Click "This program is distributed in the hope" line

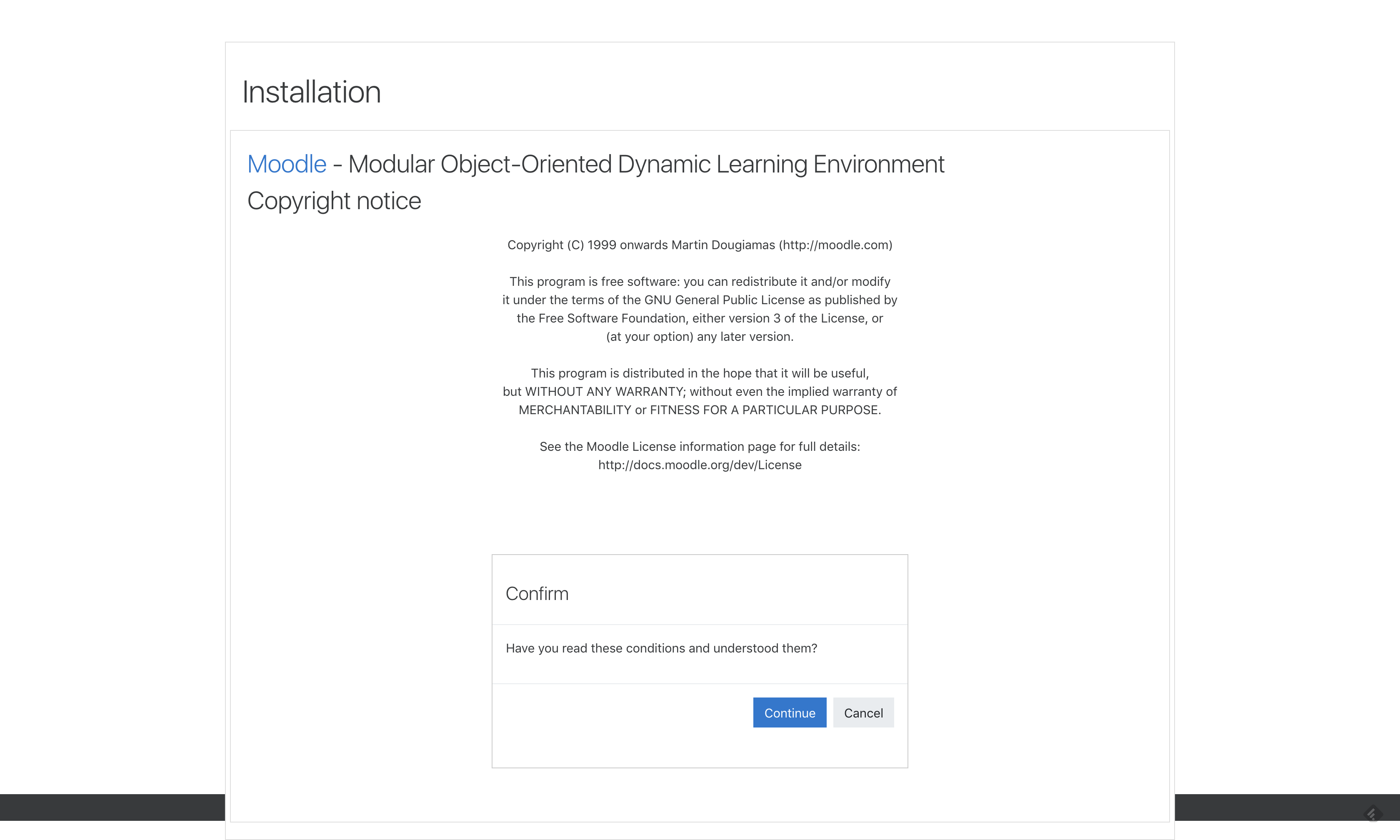[x=700, y=373]
